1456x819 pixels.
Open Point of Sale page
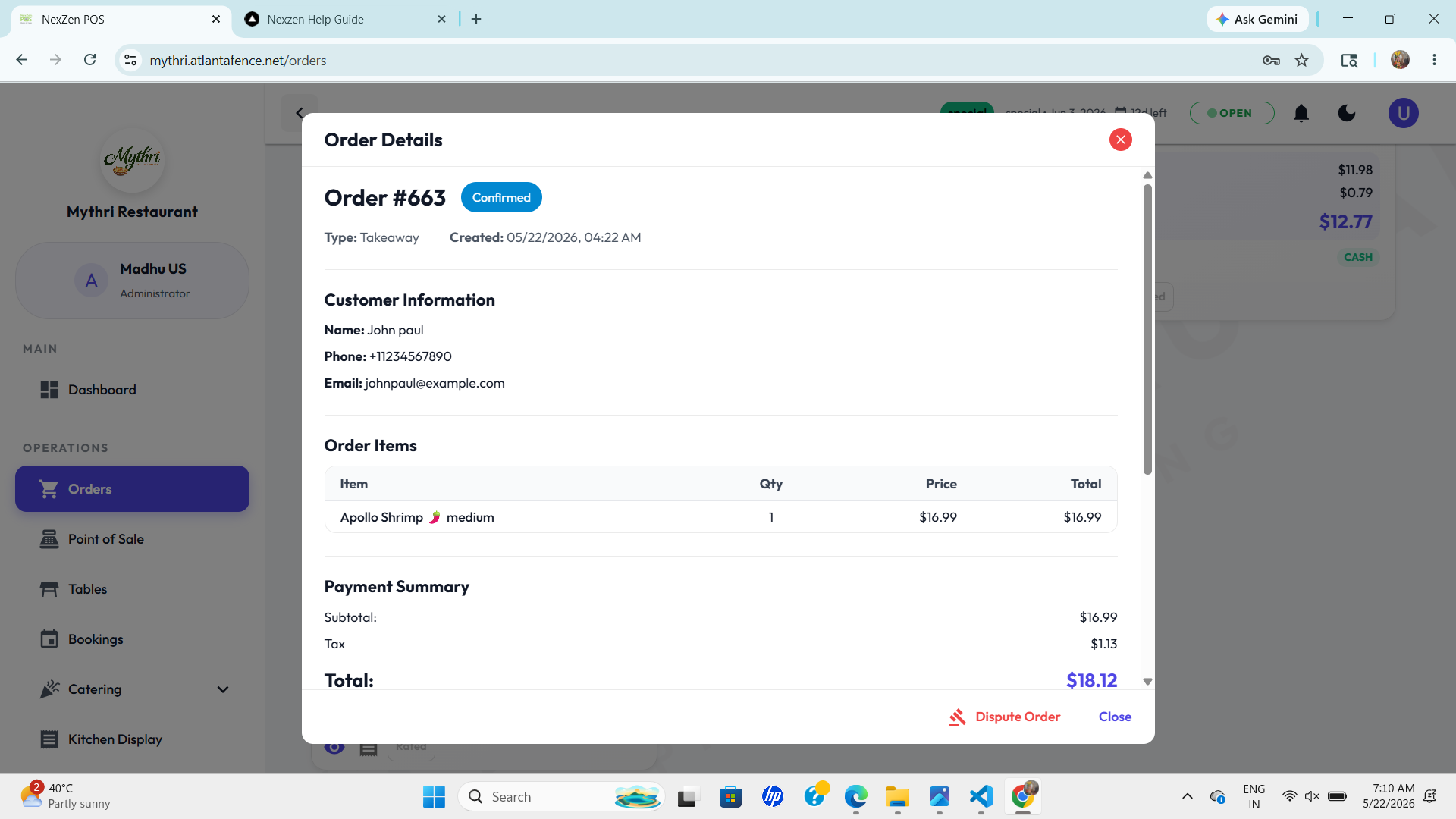[132, 539]
